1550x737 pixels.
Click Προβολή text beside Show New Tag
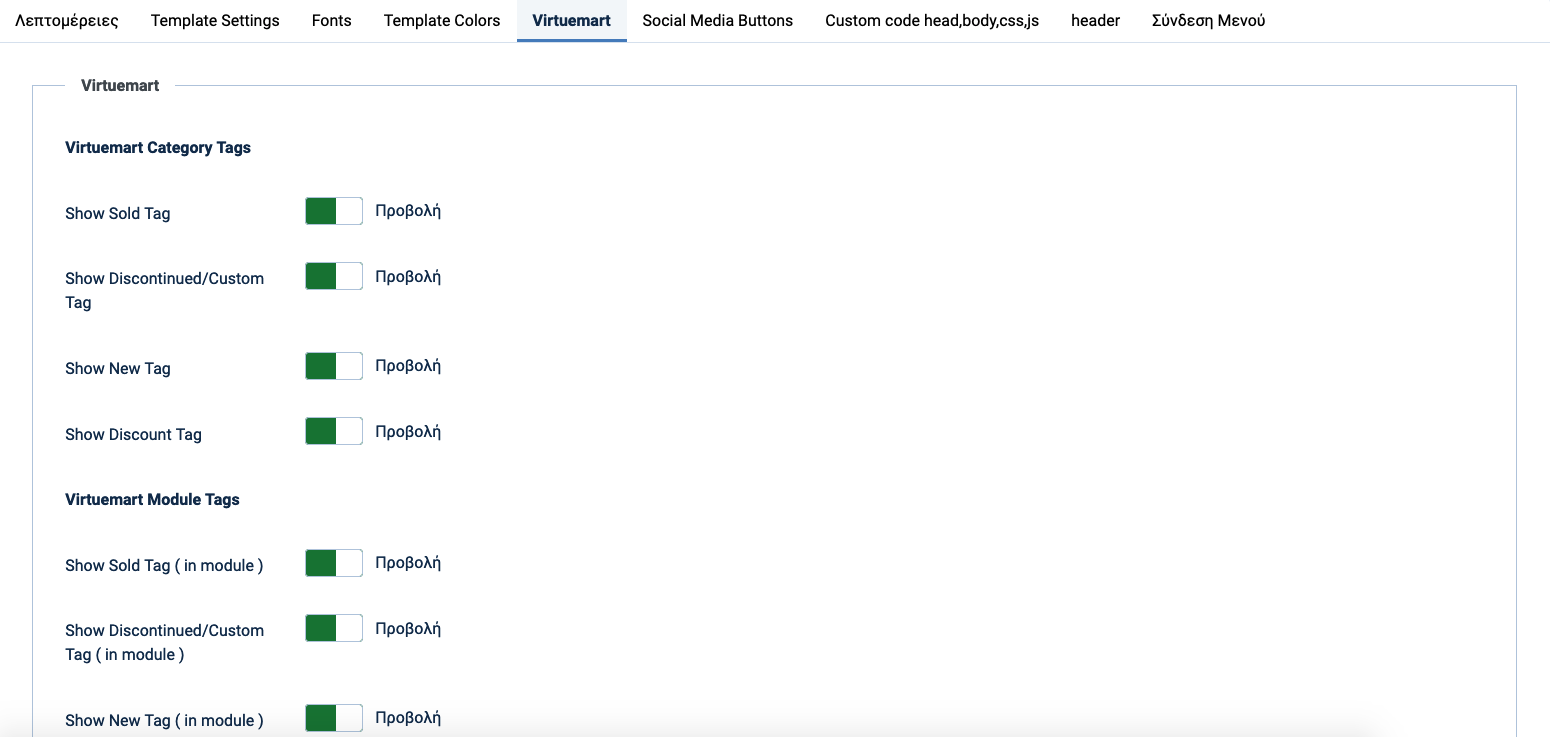pyautogui.click(x=408, y=366)
